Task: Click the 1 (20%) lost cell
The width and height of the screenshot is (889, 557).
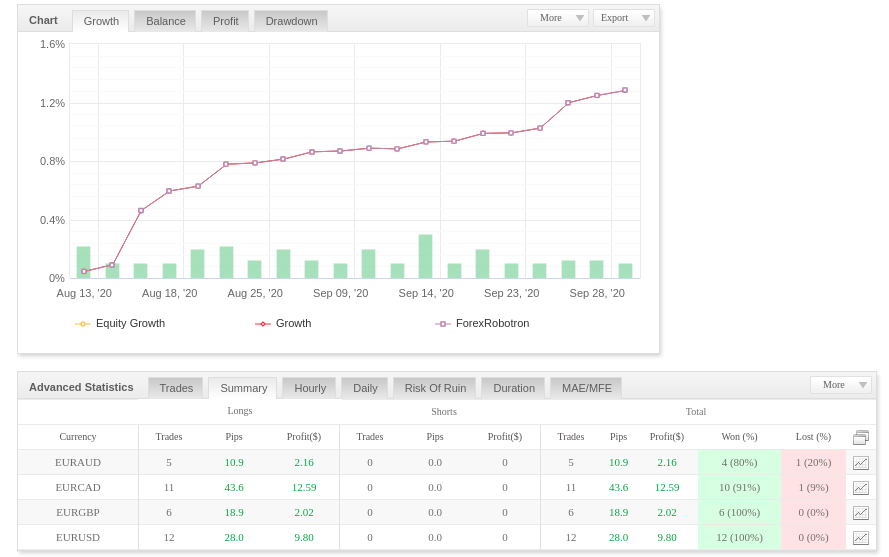Action: [x=813, y=462]
